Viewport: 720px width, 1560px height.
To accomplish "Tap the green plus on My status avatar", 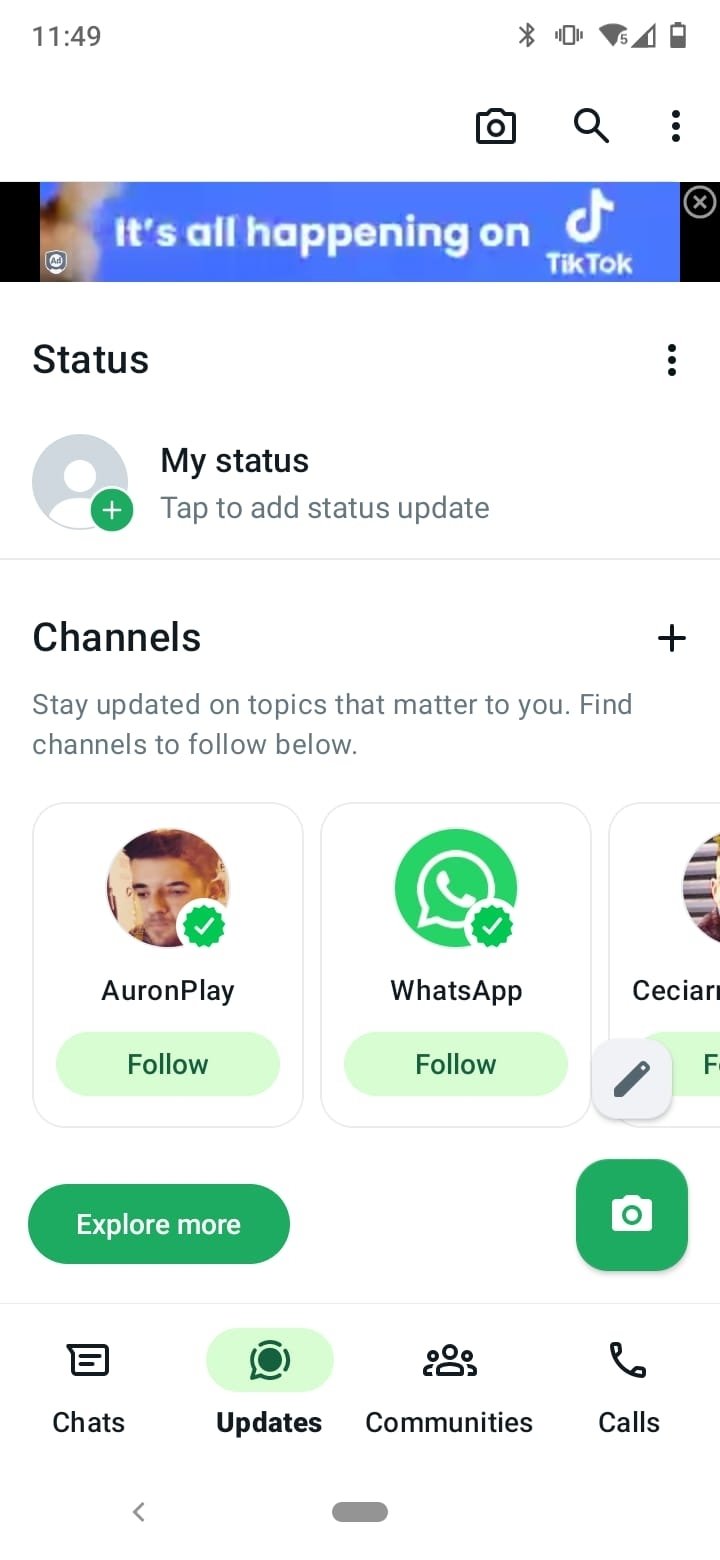I will click(x=113, y=510).
